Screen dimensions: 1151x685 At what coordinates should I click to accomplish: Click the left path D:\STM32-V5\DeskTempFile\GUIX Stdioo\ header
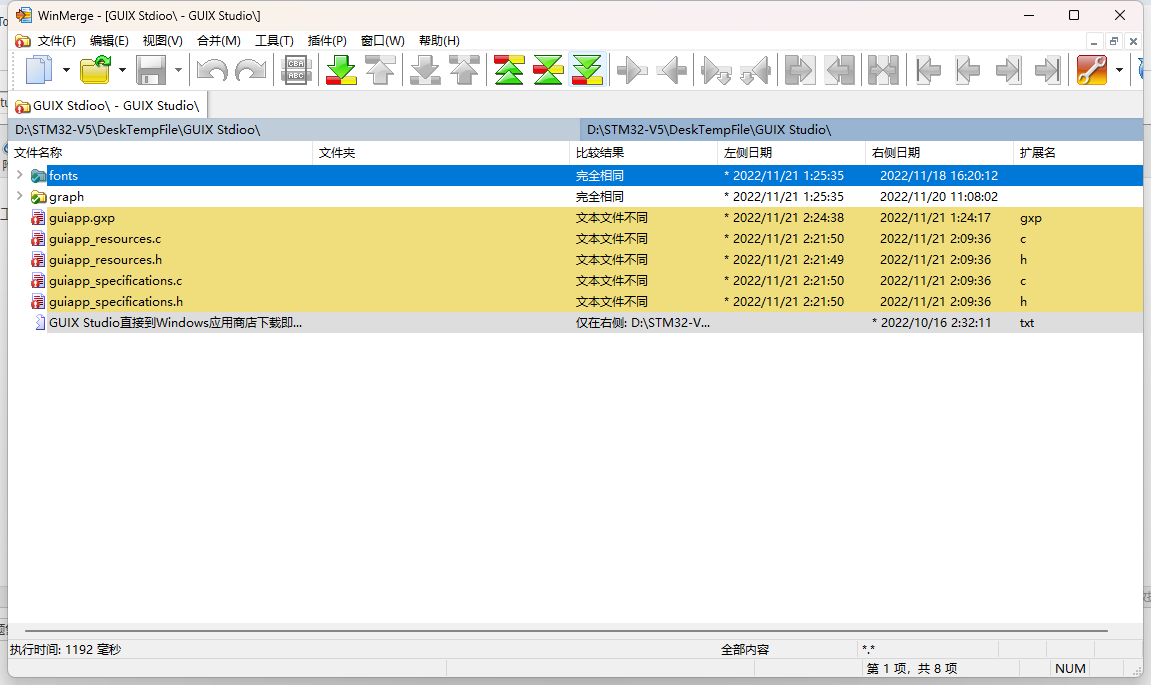click(294, 130)
